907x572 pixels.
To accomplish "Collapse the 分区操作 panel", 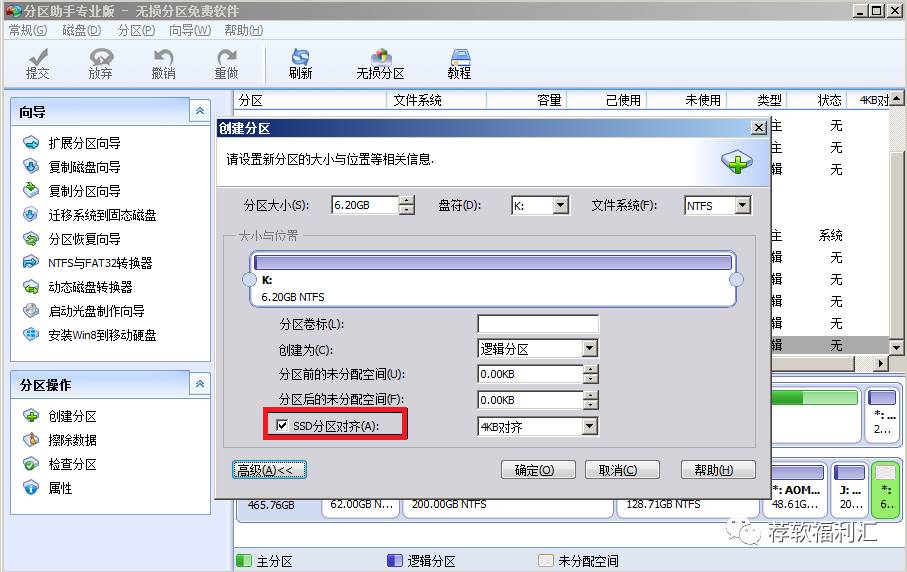I will pos(200,383).
